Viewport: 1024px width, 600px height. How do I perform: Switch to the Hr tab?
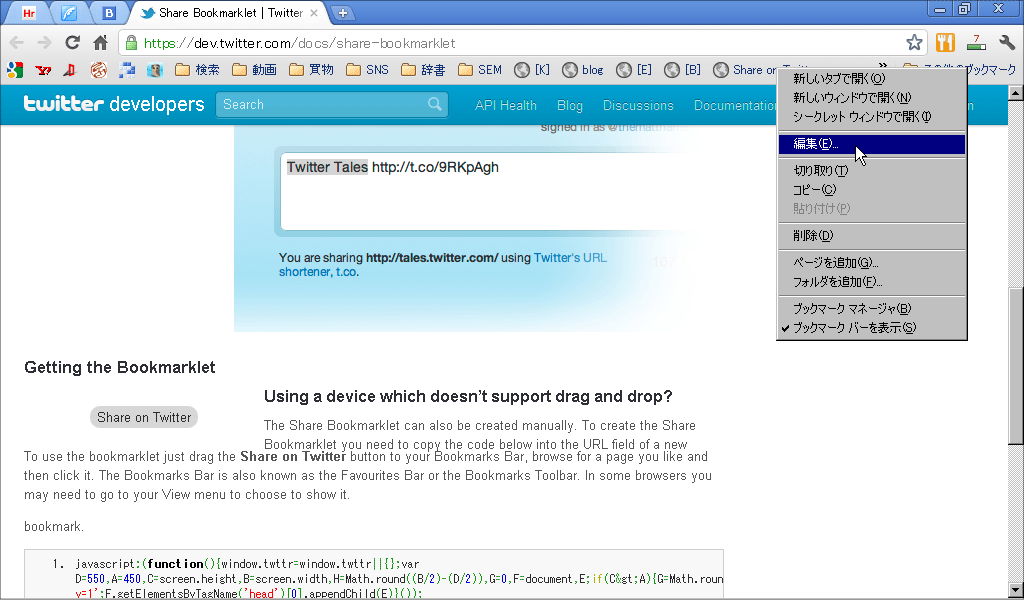29,12
